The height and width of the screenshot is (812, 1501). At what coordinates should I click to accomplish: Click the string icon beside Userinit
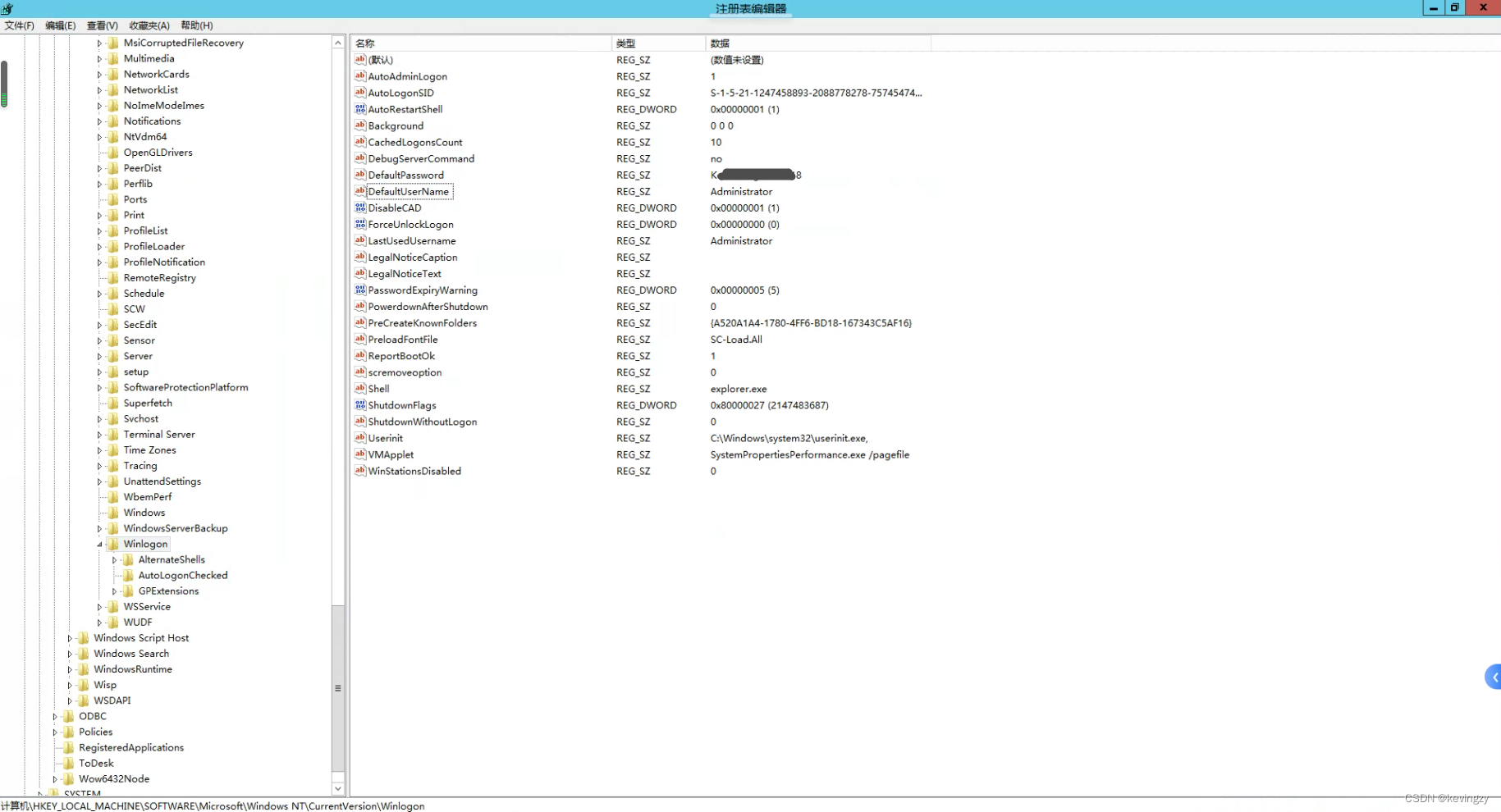(x=359, y=438)
